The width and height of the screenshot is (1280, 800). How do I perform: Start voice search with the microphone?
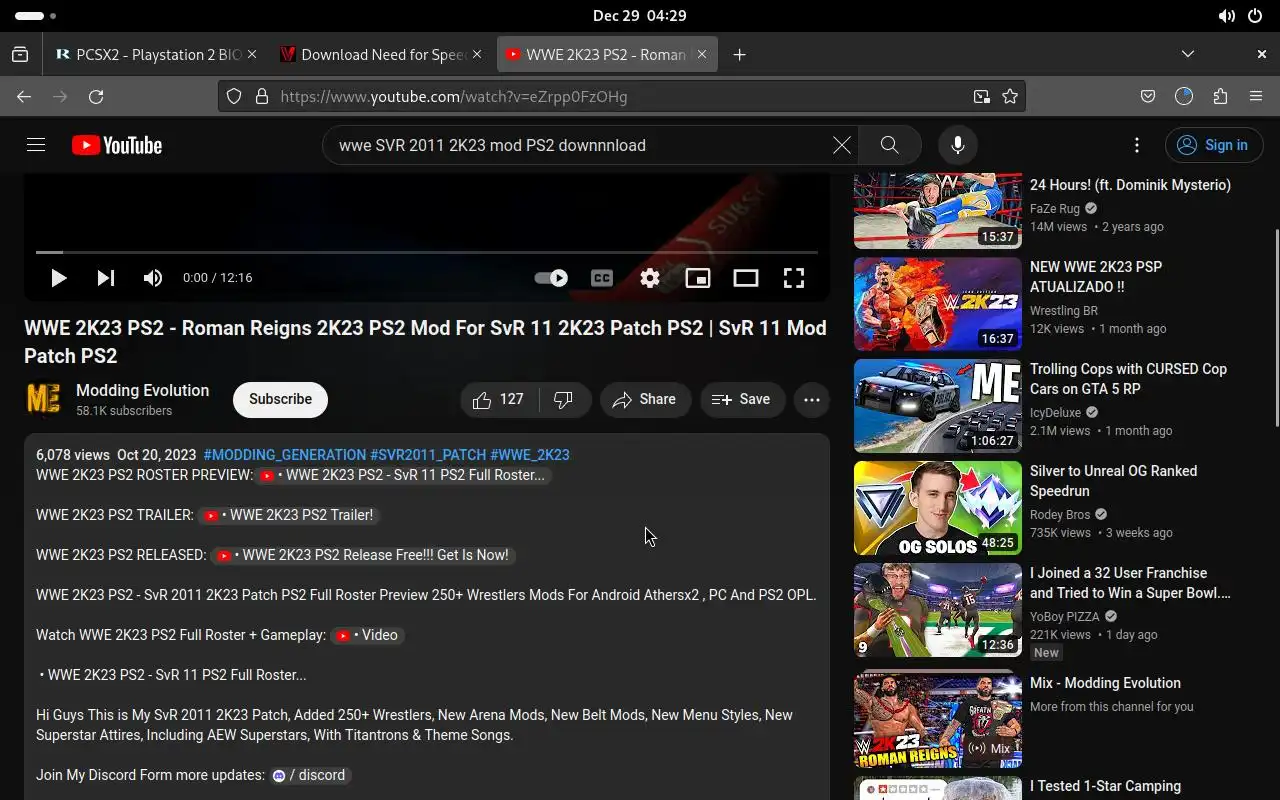(x=957, y=145)
